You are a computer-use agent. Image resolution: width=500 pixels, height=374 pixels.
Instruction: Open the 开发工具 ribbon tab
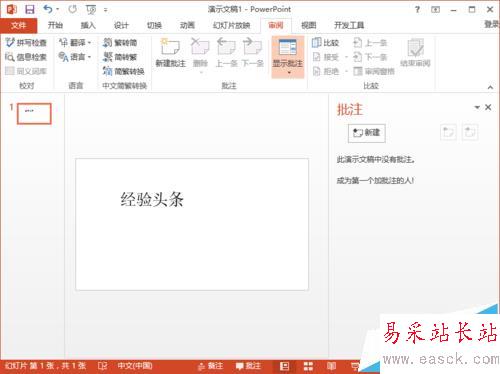point(349,25)
